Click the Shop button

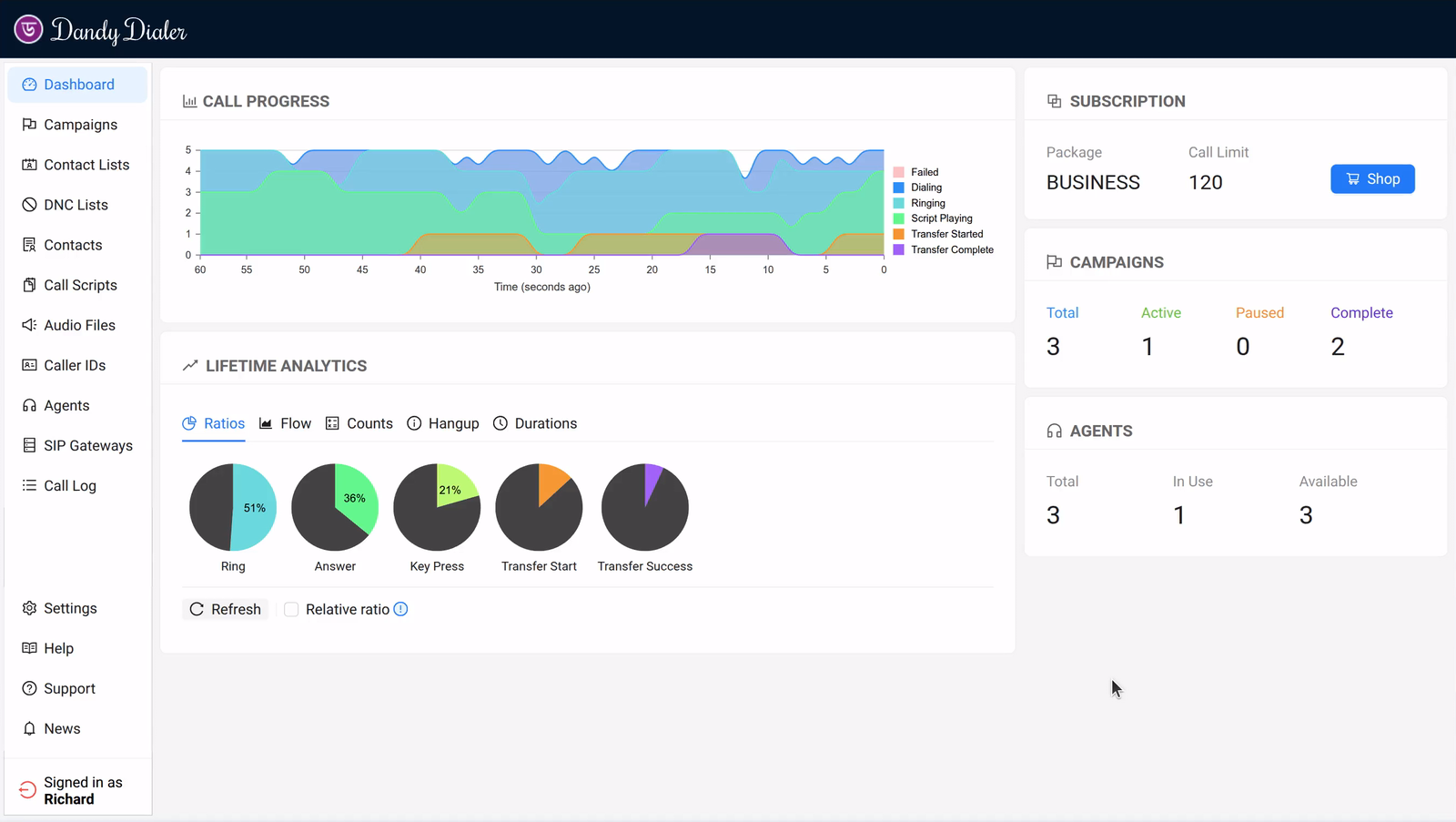pyautogui.click(x=1371, y=179)
